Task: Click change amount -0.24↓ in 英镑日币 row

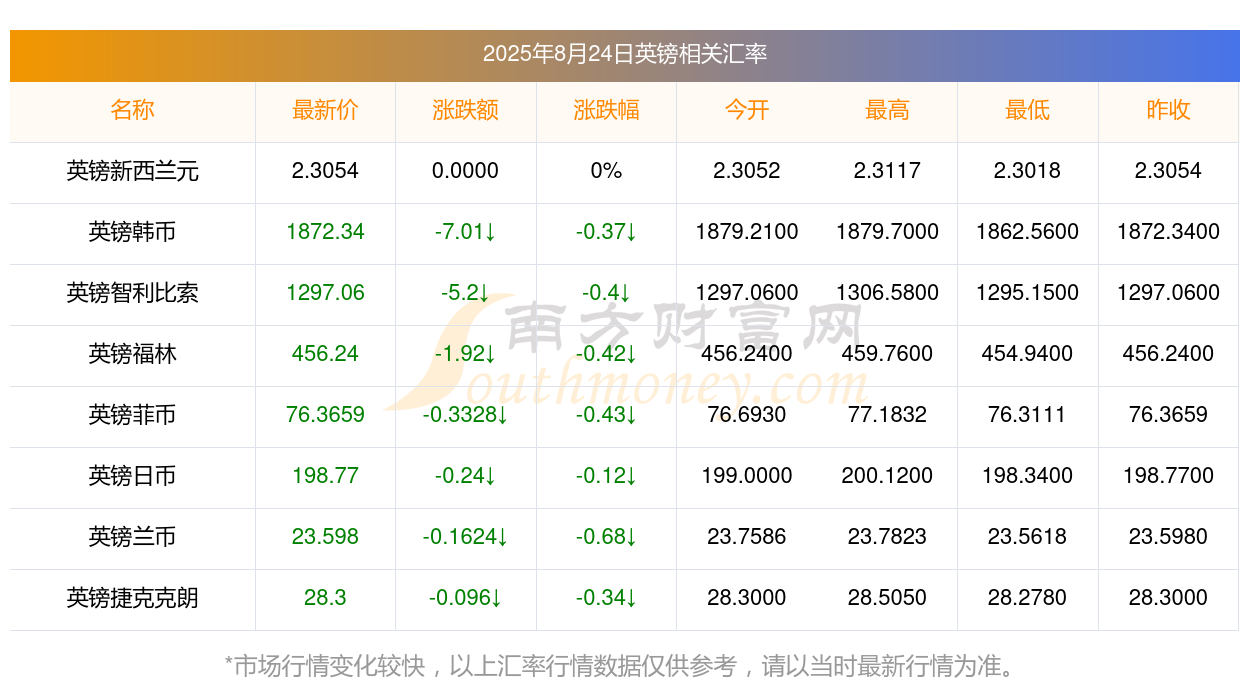Action: (x=466, y=476)
